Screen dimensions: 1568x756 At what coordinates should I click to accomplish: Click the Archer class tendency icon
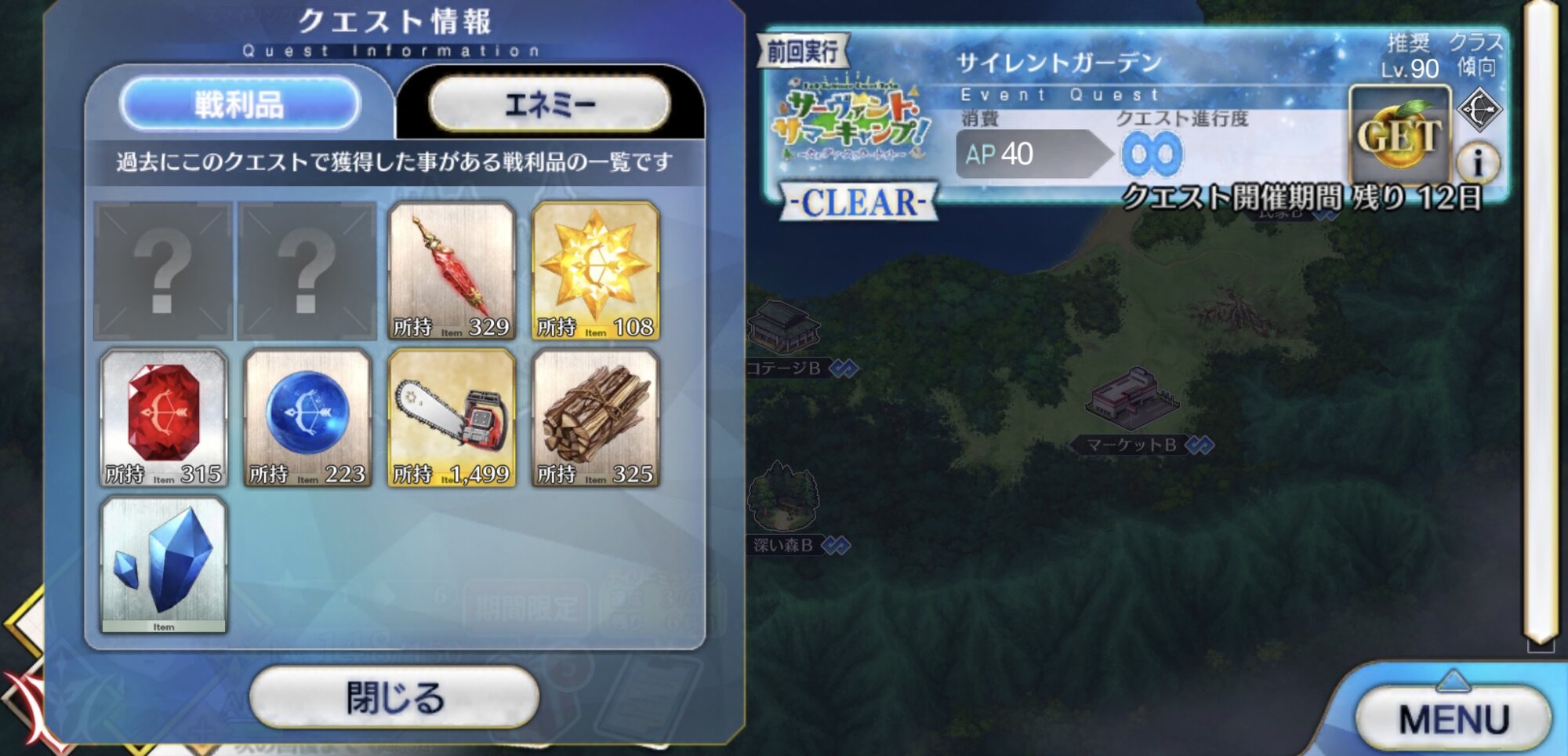coord(1479,109)
